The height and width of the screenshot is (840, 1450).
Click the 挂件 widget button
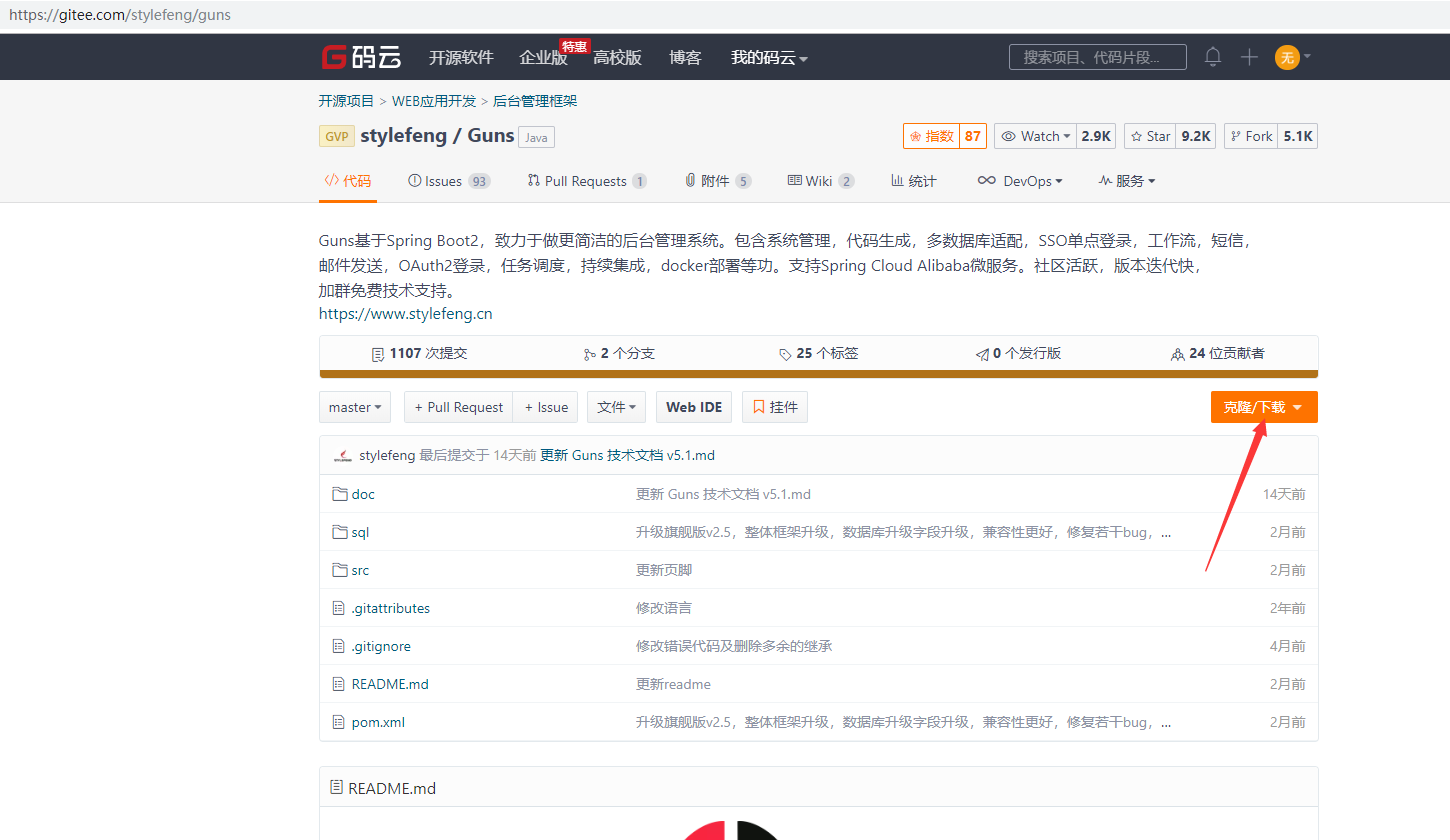pos(775,407)
